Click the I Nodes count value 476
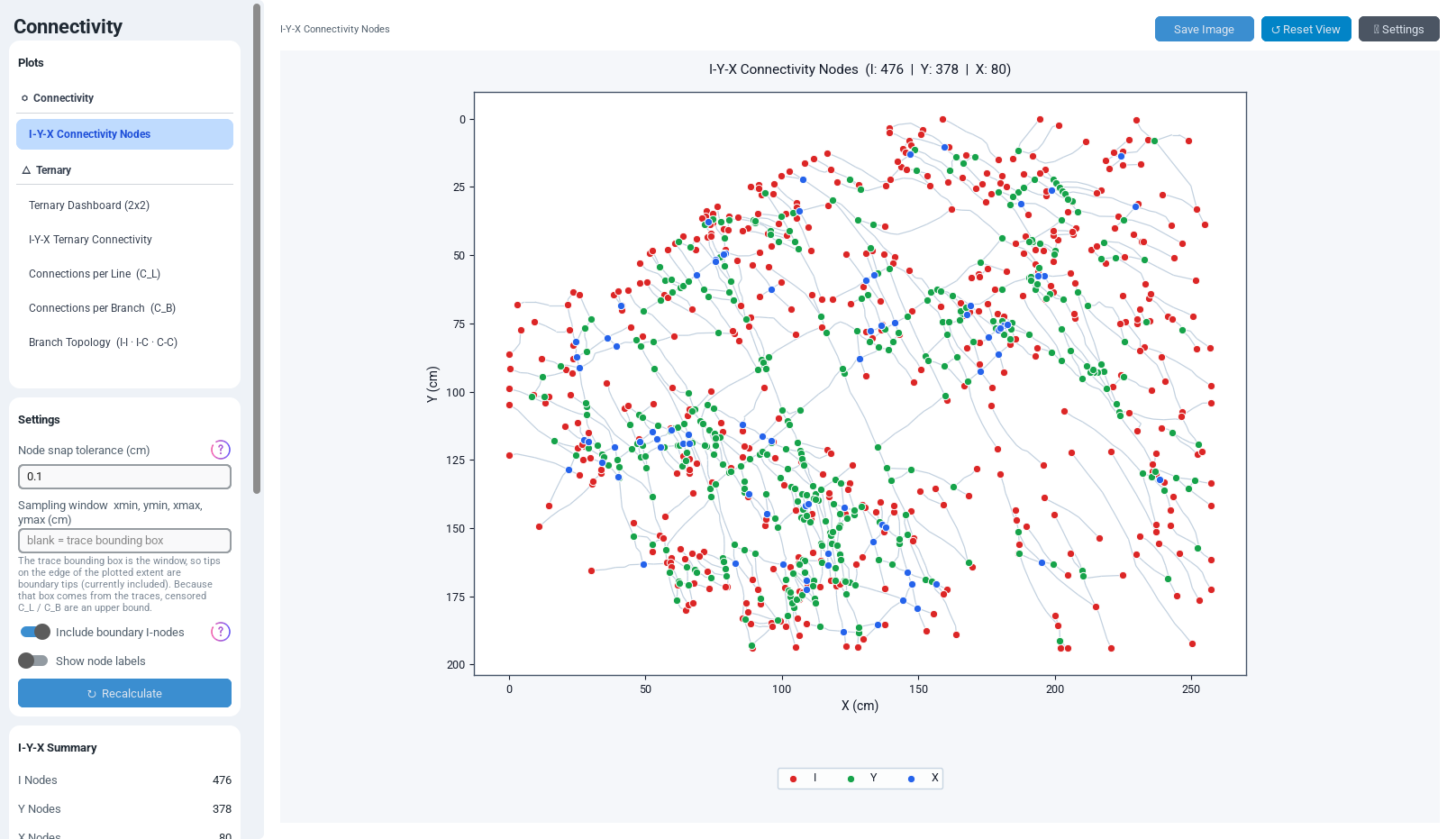Image resolution: width=1456 pixels, height=839 pixels. point(222,780)
